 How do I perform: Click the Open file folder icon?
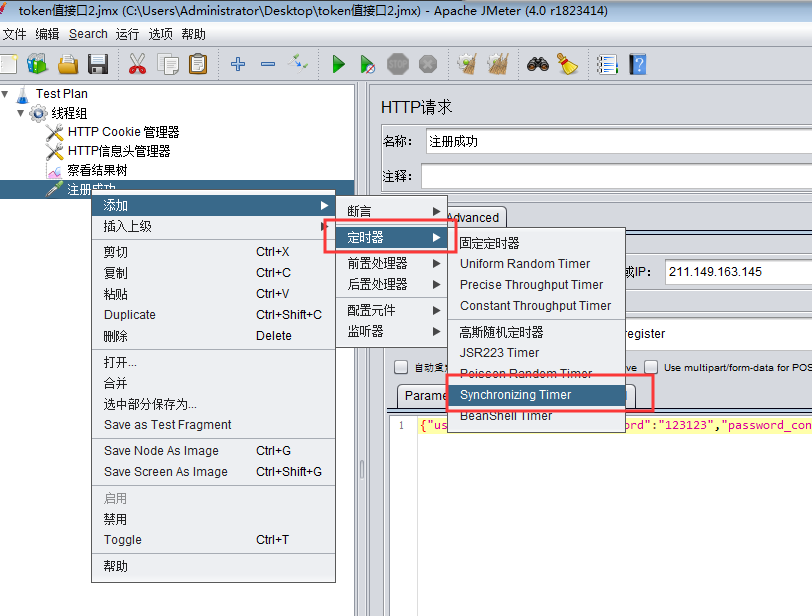tap(68, 65)
